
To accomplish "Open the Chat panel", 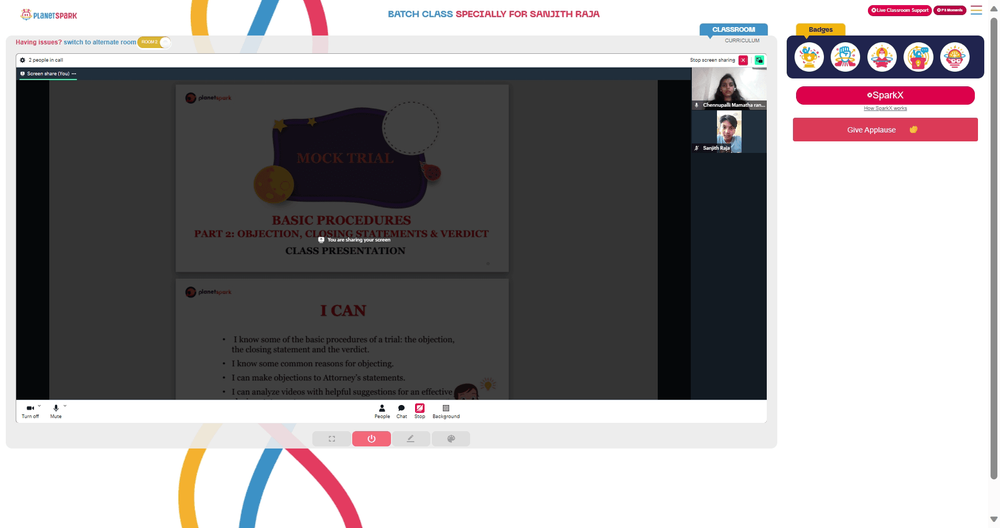I will pyautogui.click(x=401, y=411).
